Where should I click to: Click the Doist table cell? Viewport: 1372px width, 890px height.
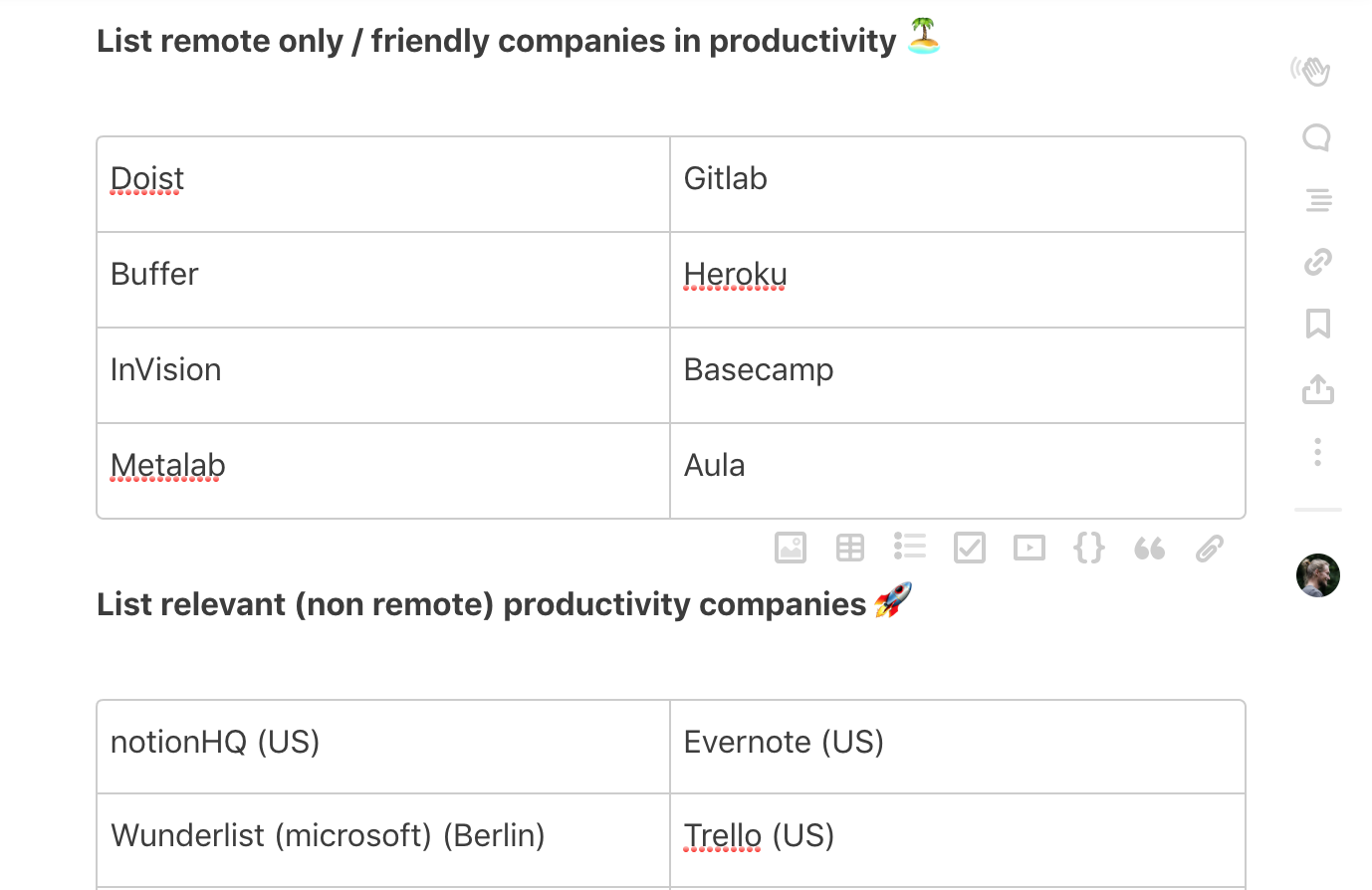[x=383, y=184]
